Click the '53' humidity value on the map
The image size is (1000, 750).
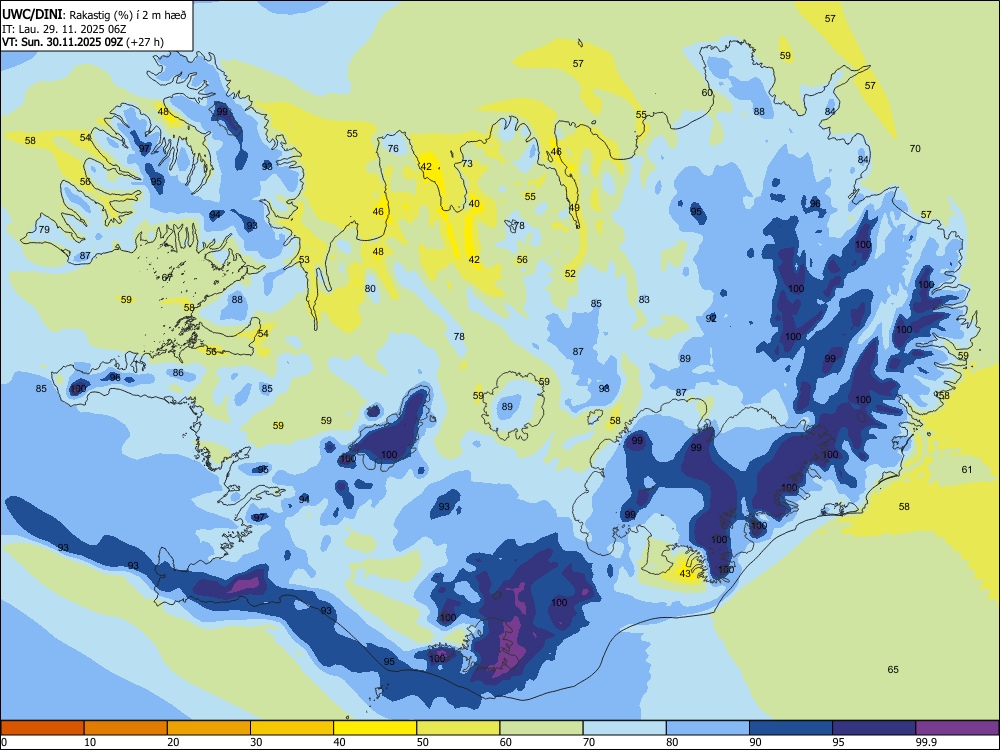(x=304, y=260)
